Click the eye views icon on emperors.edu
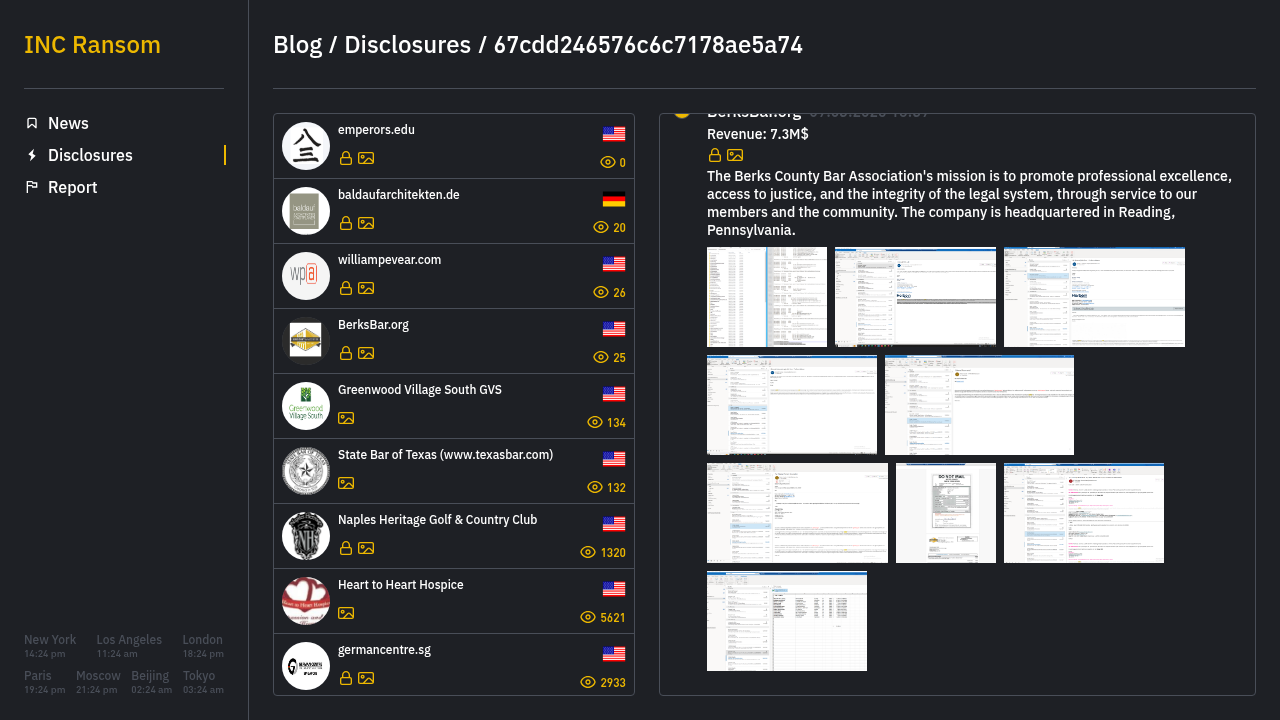1280x720 pixels. tap(607, 162)
